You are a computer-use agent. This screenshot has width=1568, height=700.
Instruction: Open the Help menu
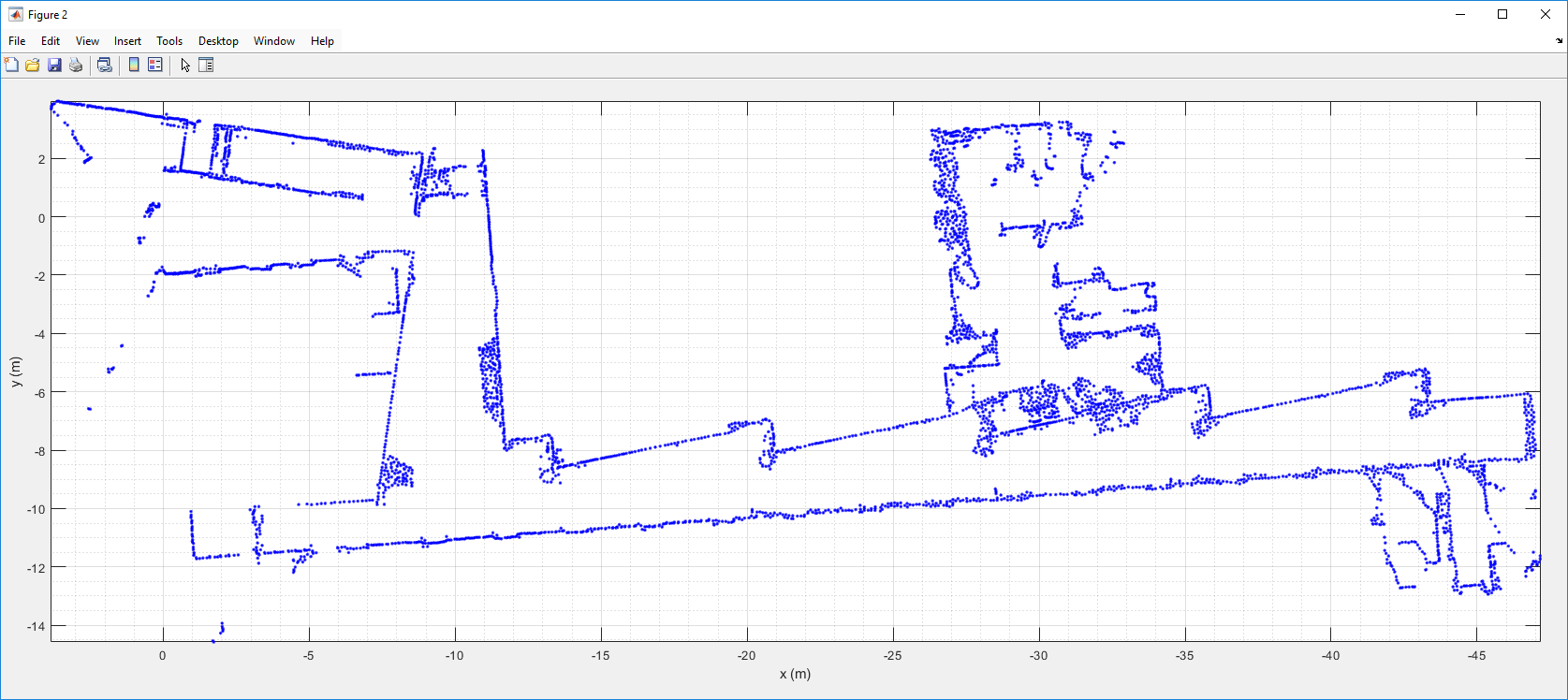coord(322,41)
